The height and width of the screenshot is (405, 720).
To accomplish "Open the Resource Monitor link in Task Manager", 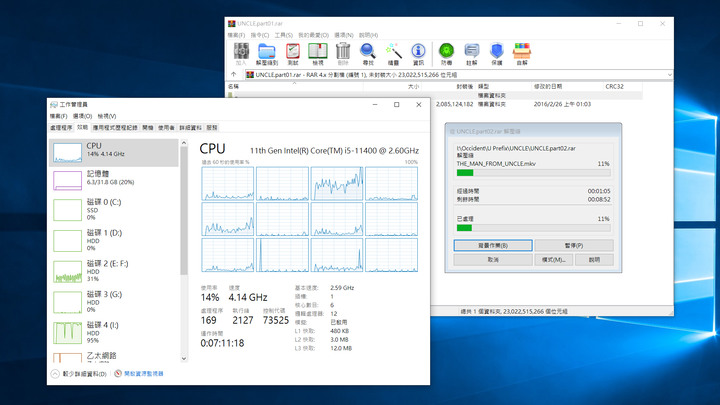I will click(x=144, y=374).
